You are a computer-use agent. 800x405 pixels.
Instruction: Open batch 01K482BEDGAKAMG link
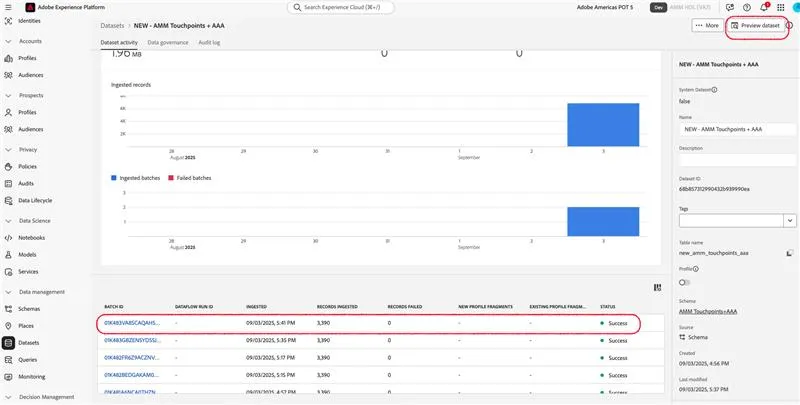(x=131, y=375)
